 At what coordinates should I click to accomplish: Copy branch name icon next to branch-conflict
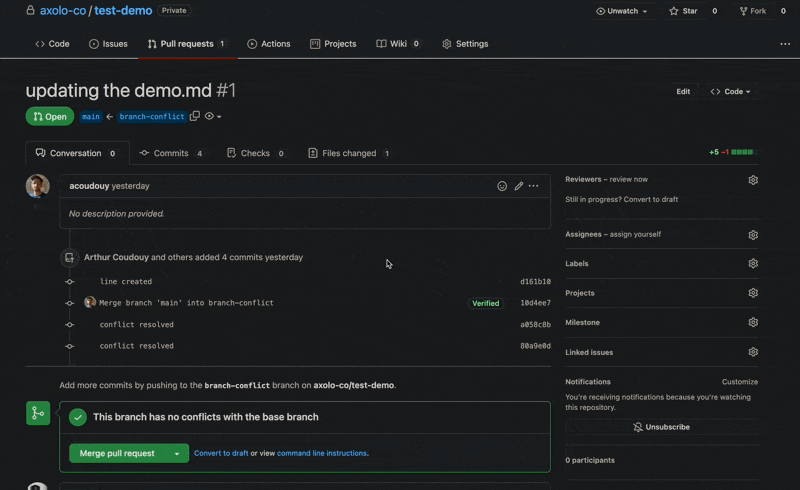[x=194, y=116]
